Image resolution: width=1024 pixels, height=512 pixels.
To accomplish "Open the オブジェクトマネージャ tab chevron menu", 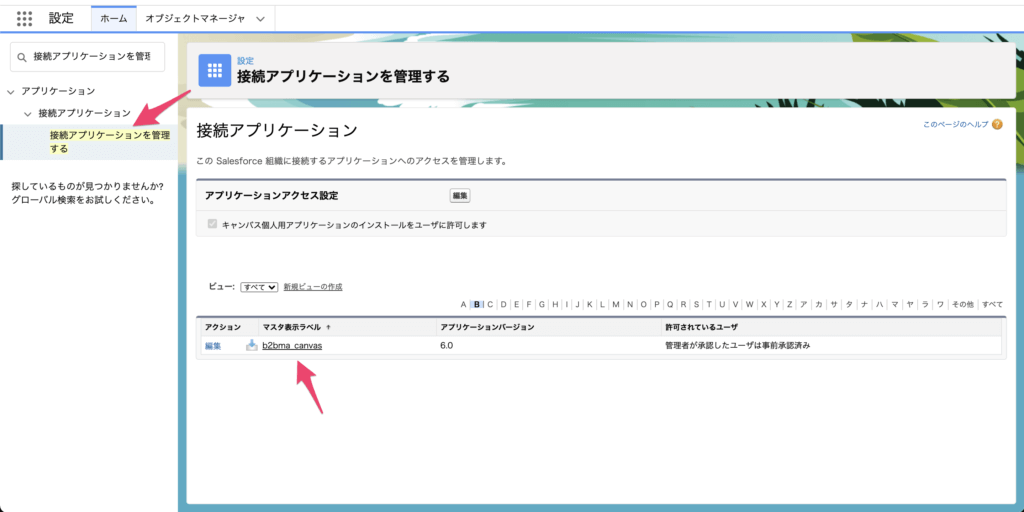I will pyautogui.click(x=261, y=19).
